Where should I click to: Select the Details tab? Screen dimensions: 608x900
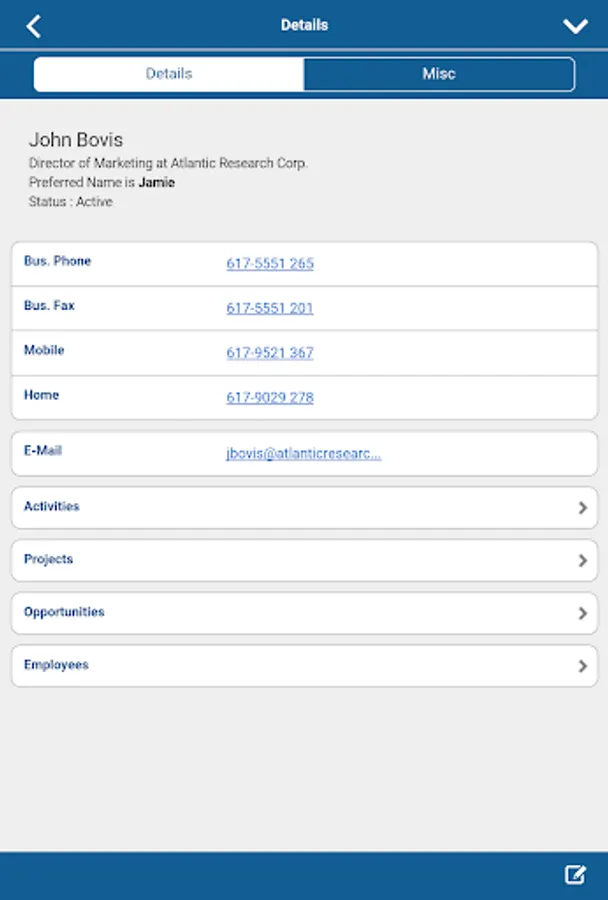[169, 74]
